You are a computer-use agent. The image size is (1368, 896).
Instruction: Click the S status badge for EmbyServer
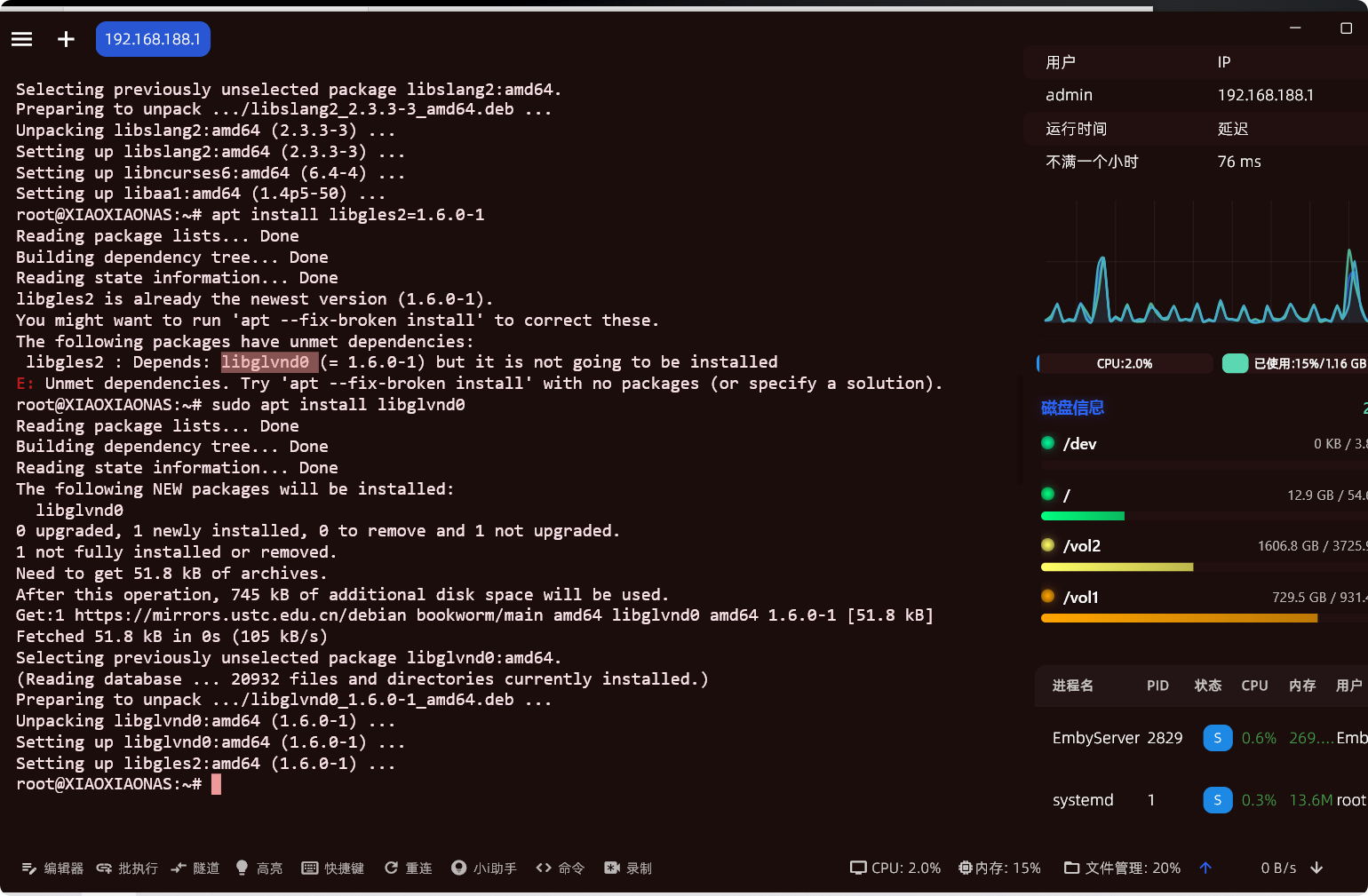[1217, 738]
